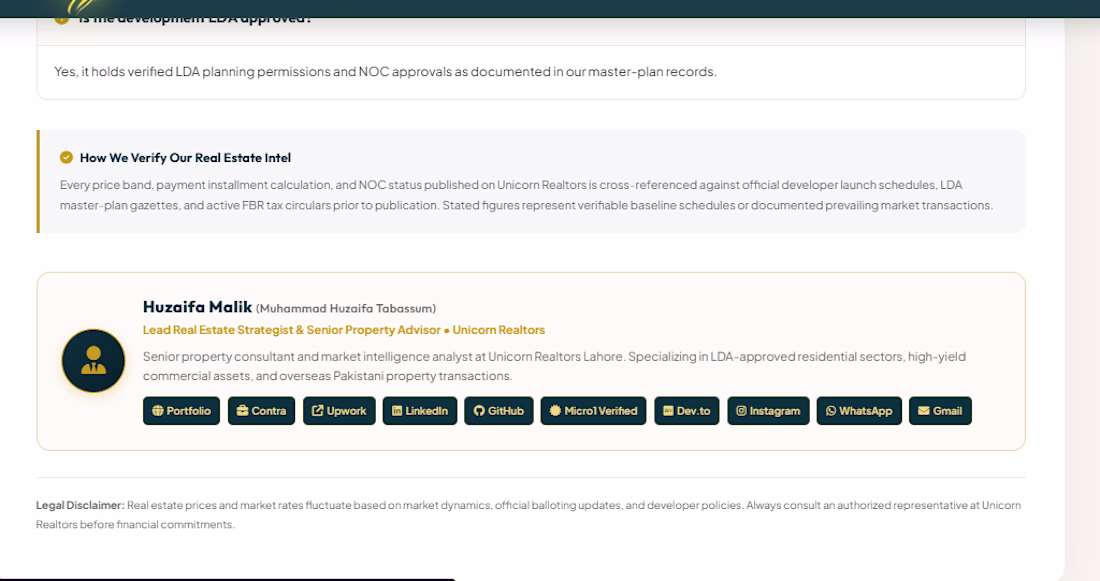Open the LinkedIn profile button
Screen dimensions: 1100x581
(420, 410)
